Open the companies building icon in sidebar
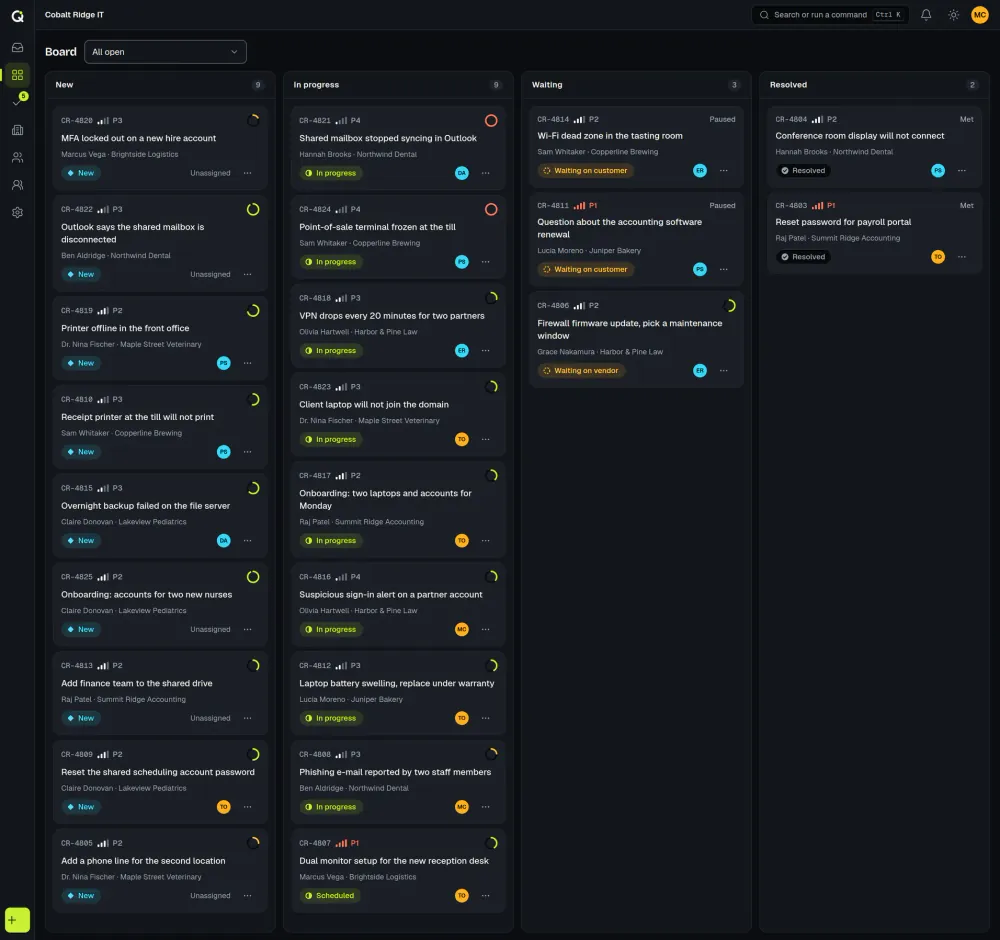Screen dimensions: 1000x940 pos(17,130)
